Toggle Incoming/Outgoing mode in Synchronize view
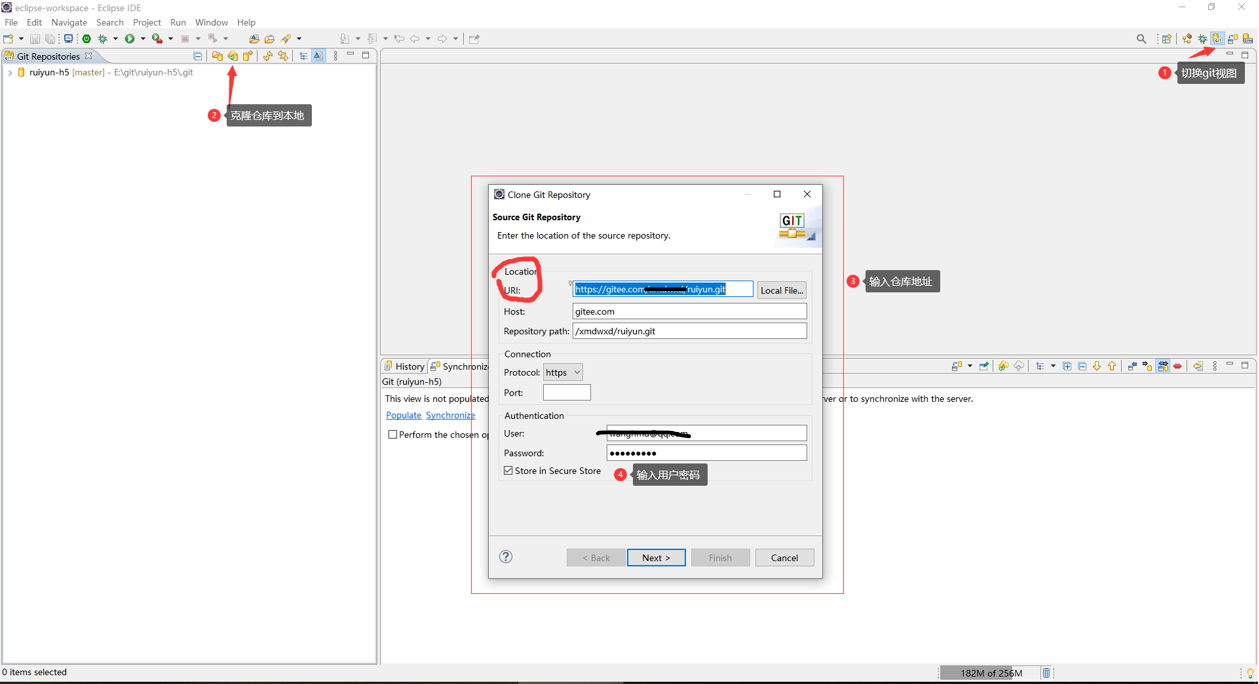The width and height of the screenshot is (1259, 684). (x=1162, y=366)
